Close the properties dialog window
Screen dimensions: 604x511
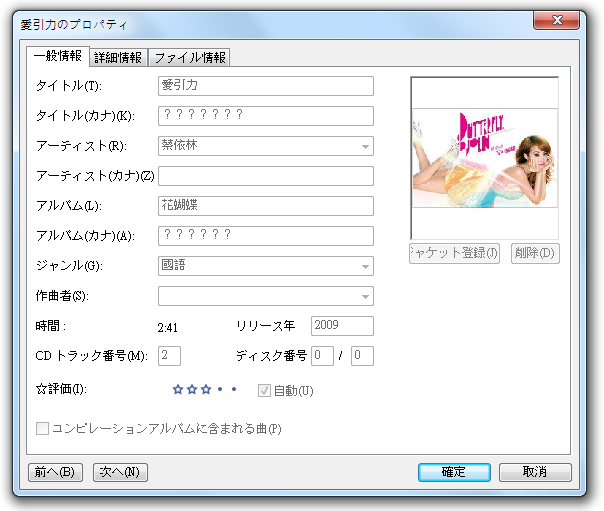[x=556, y=20]
